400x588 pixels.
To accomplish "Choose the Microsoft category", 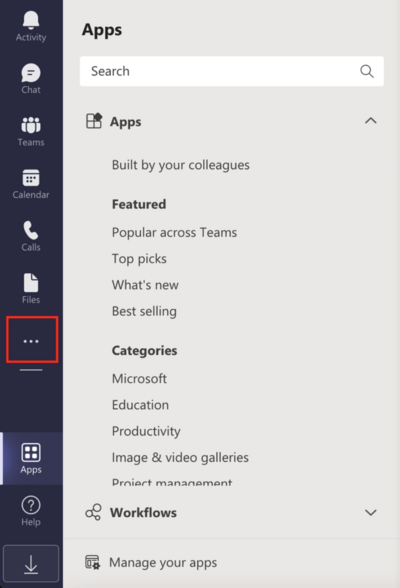I will 139,379.
